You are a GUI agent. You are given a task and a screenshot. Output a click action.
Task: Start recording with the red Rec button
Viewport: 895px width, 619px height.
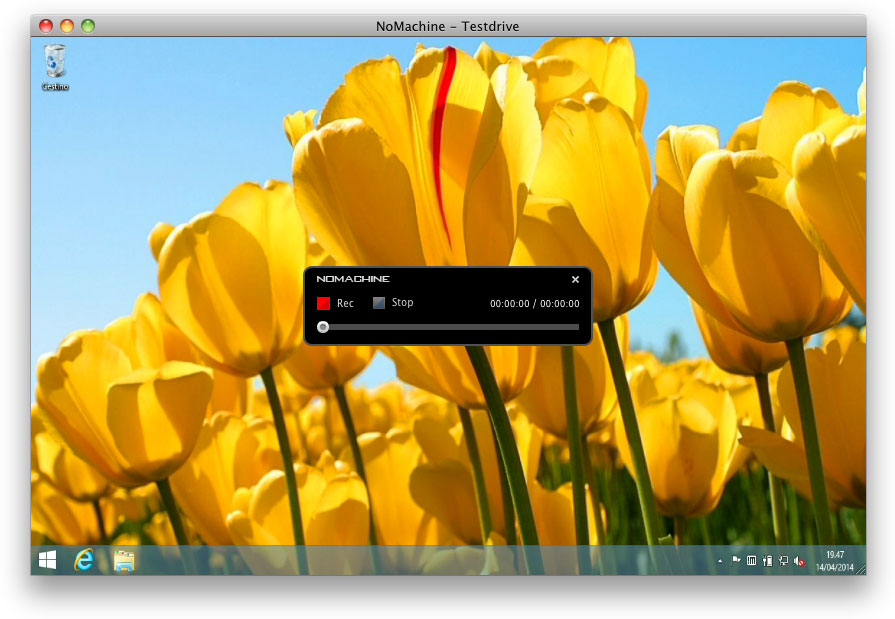click(x=323, y=303)
